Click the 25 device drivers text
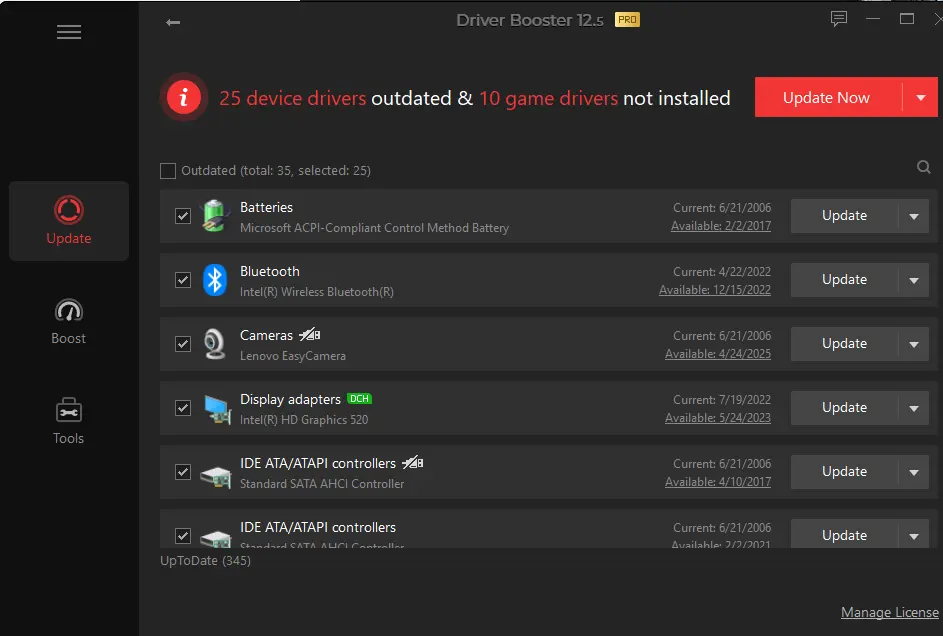Image resolution: width=943 pixels, height=636 pixels. 292,98
